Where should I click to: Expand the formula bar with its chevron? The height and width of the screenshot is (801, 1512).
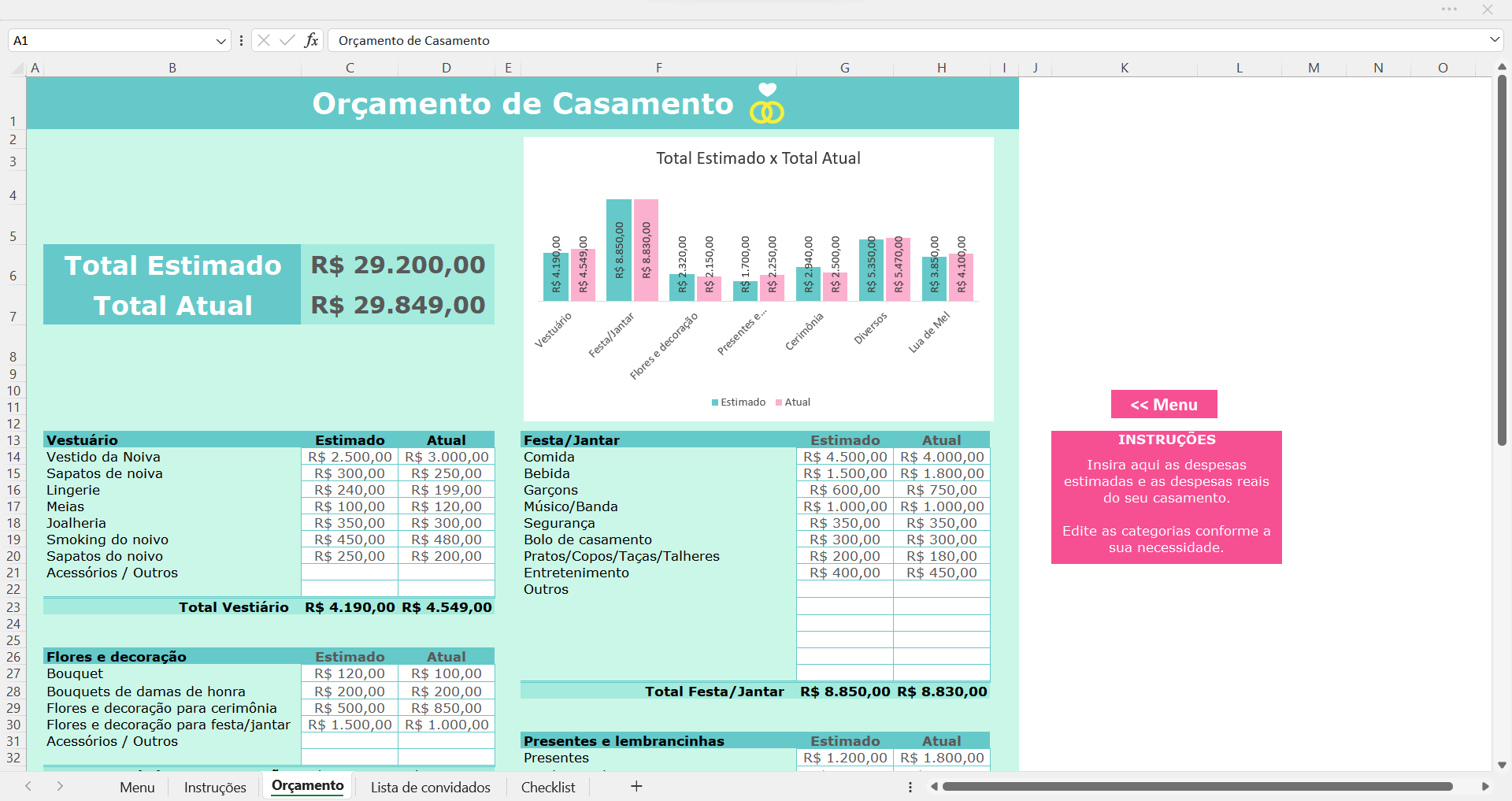tap(1495, 40)
